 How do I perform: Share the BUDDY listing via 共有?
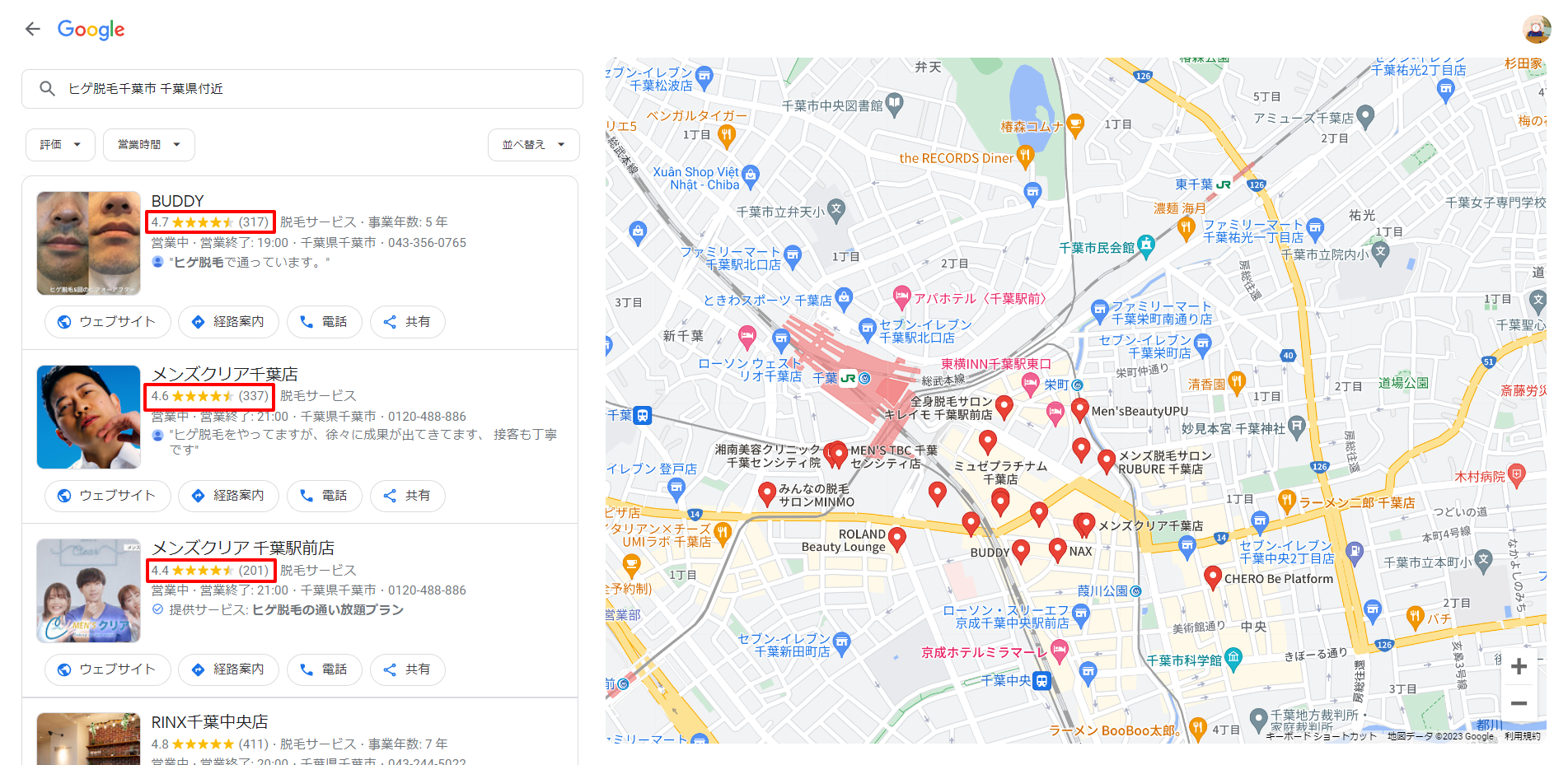pos(408,321)
